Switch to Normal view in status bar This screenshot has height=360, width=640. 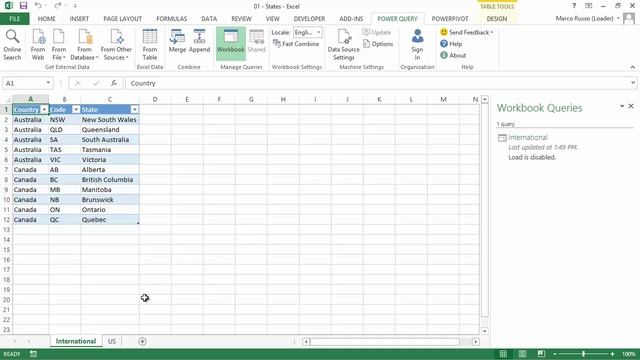[503, 354]
